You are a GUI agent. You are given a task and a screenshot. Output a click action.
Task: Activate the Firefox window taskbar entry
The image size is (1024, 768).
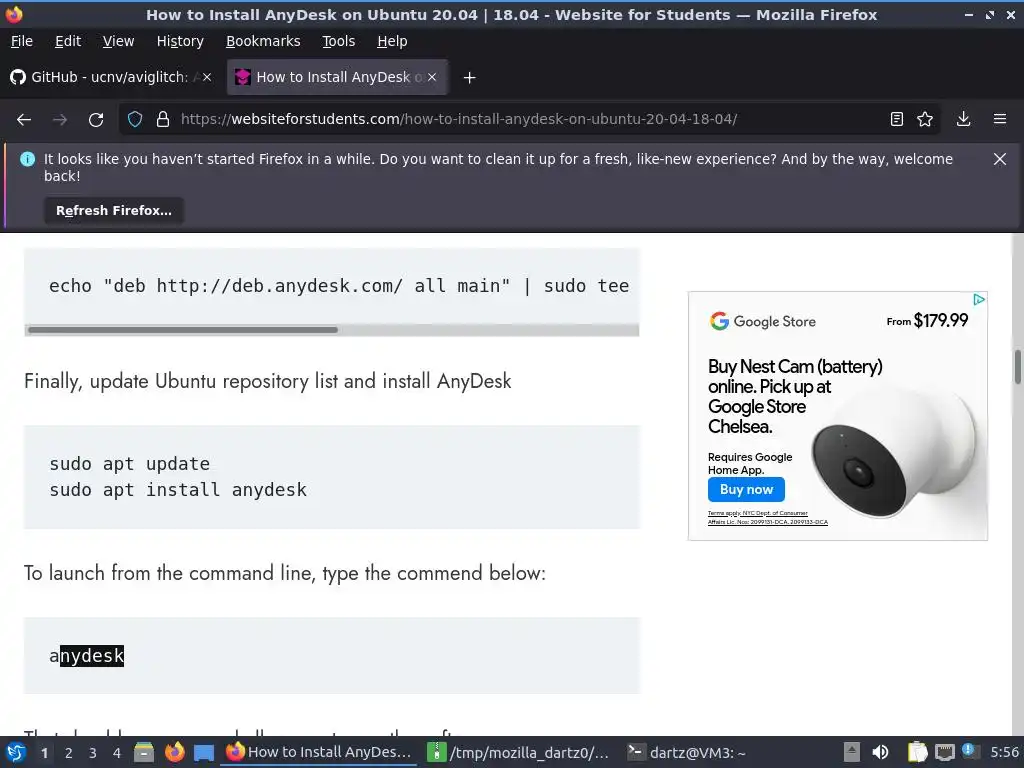pyautogui.click(x=319, y=752)
